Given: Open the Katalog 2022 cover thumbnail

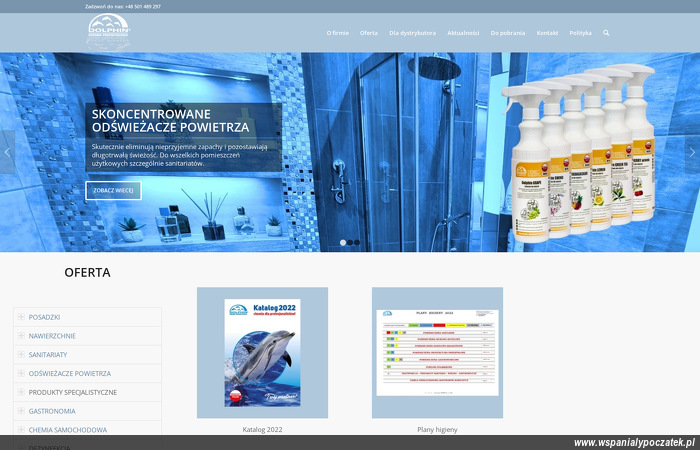Looking at the screenshot, I should (x=262, y=353).
